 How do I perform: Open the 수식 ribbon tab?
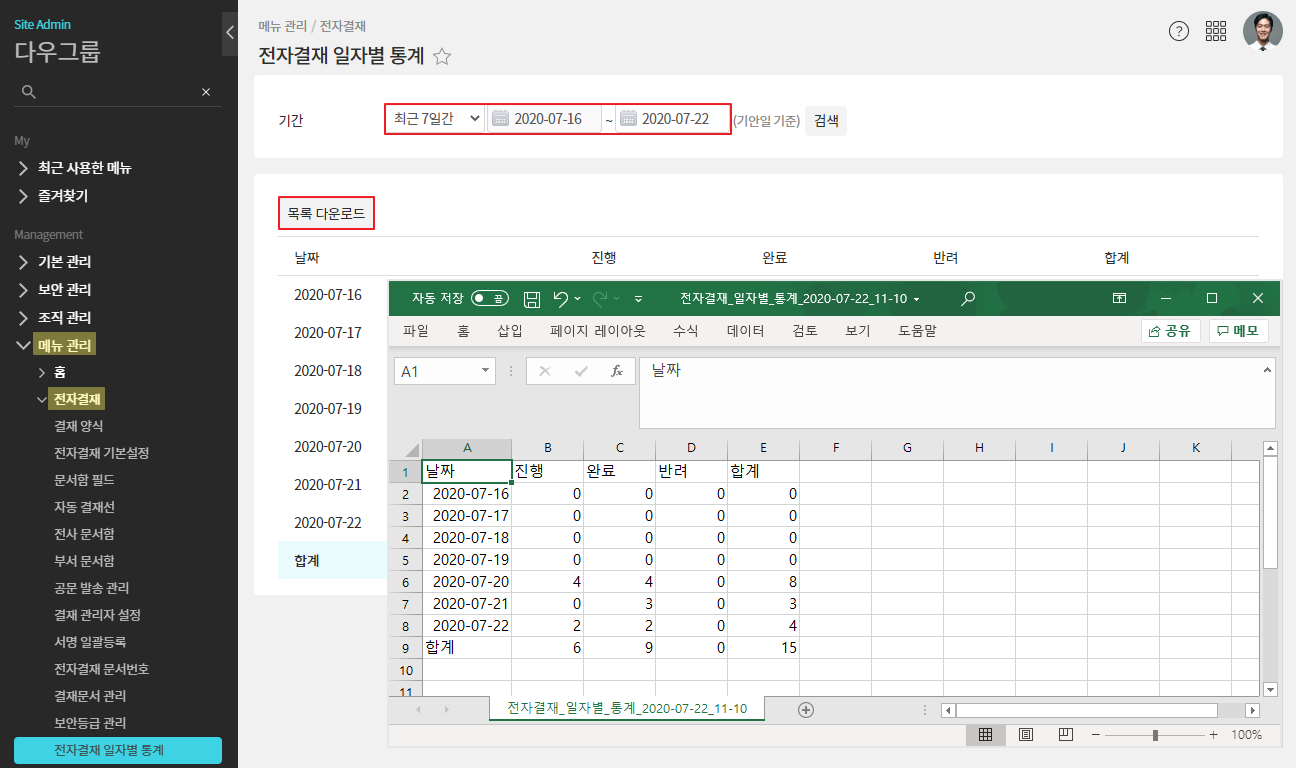pyautogui.click(x=685, y=331)
